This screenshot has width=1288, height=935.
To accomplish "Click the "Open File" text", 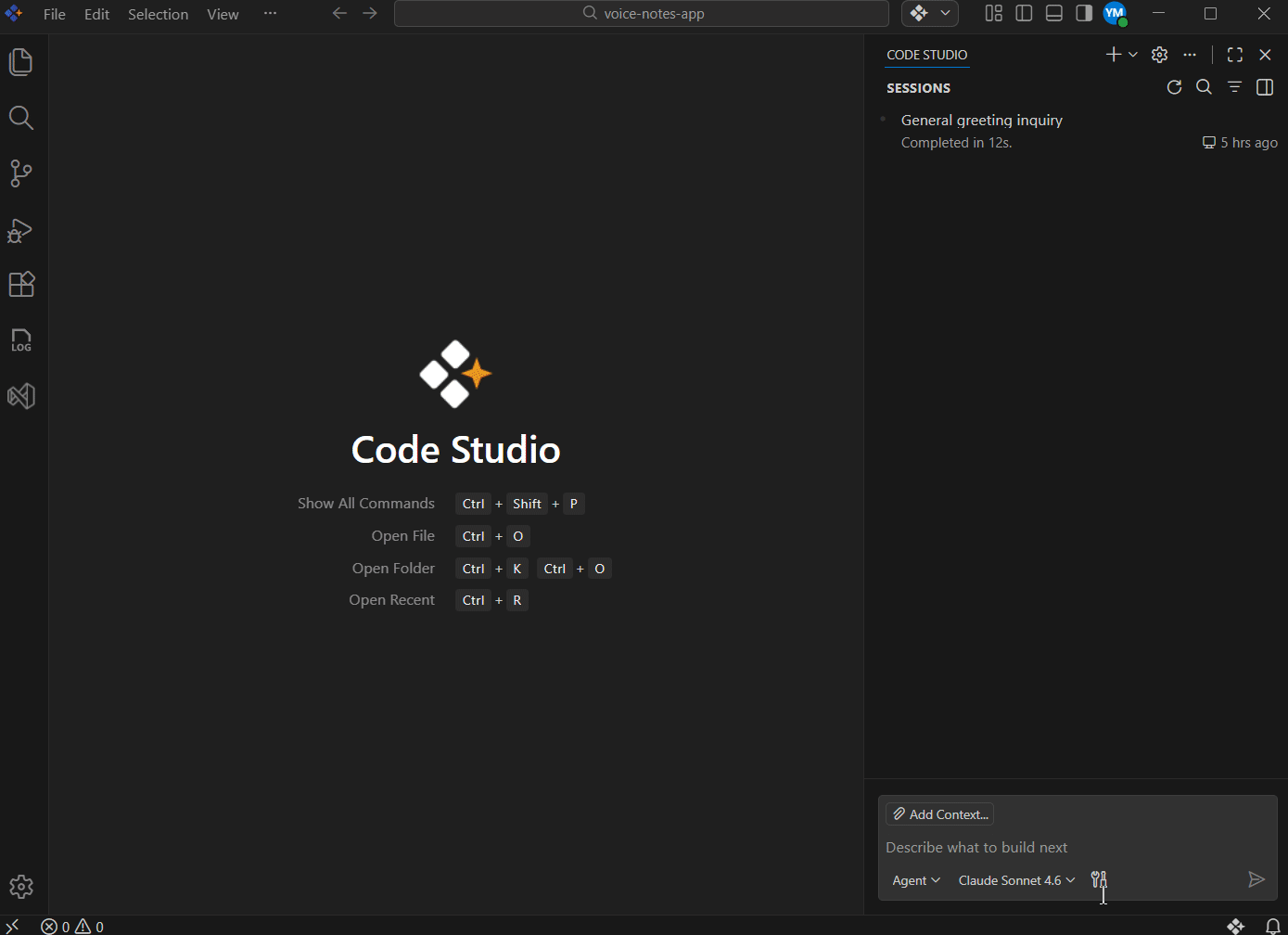I will [403, 536].
